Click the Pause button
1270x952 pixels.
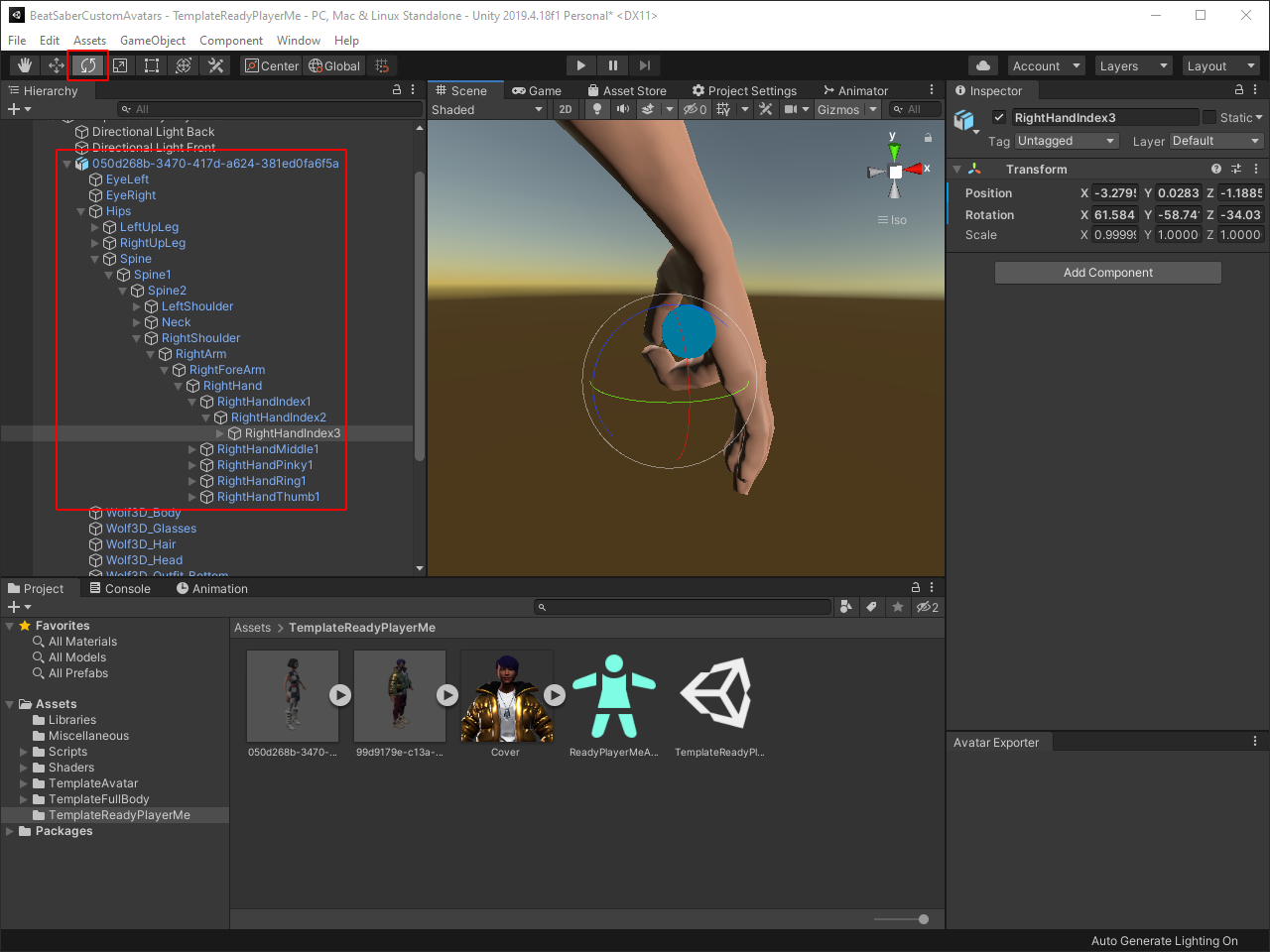pyautogui.click(x=613, y=65)
